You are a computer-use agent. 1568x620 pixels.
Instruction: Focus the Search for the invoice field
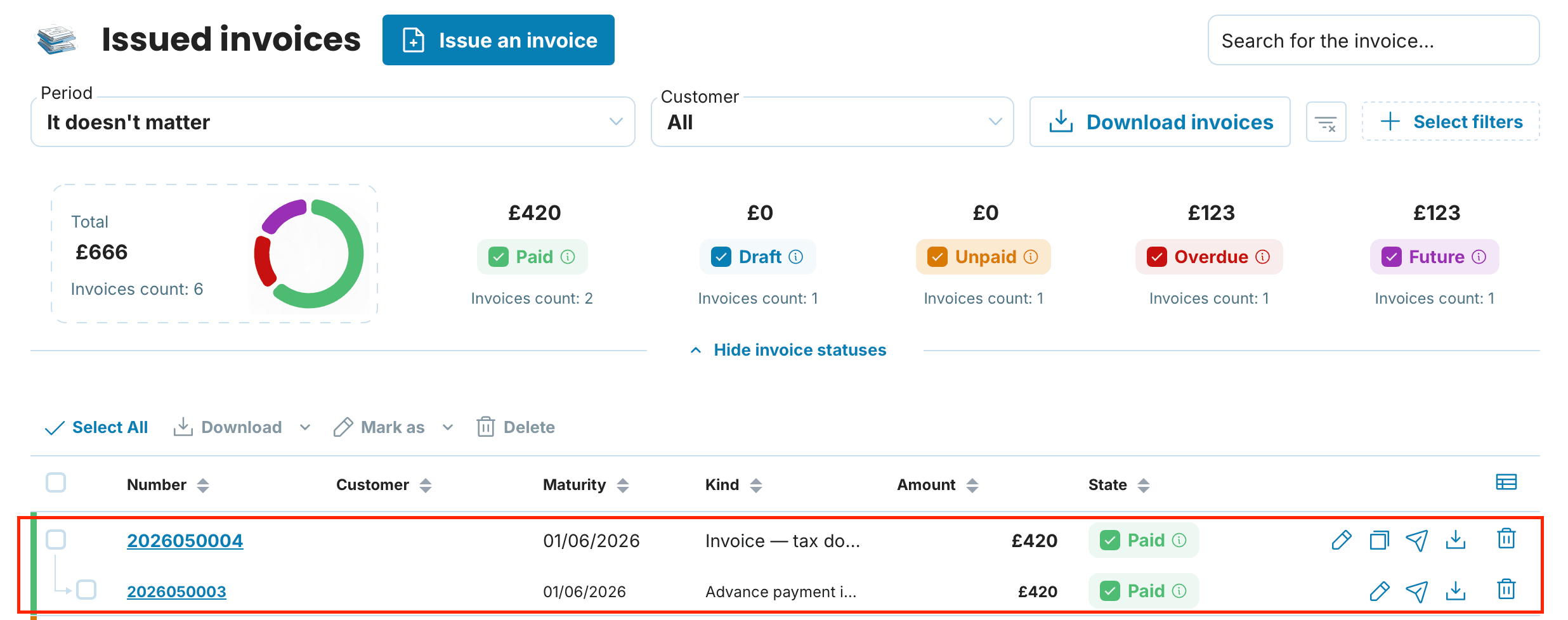[1373, 40]
